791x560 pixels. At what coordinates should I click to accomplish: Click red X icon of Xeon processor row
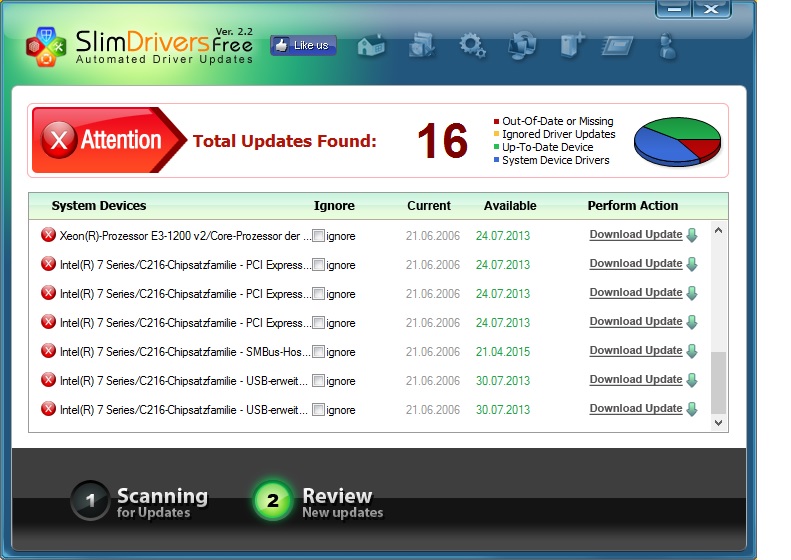tap(48, 235)
